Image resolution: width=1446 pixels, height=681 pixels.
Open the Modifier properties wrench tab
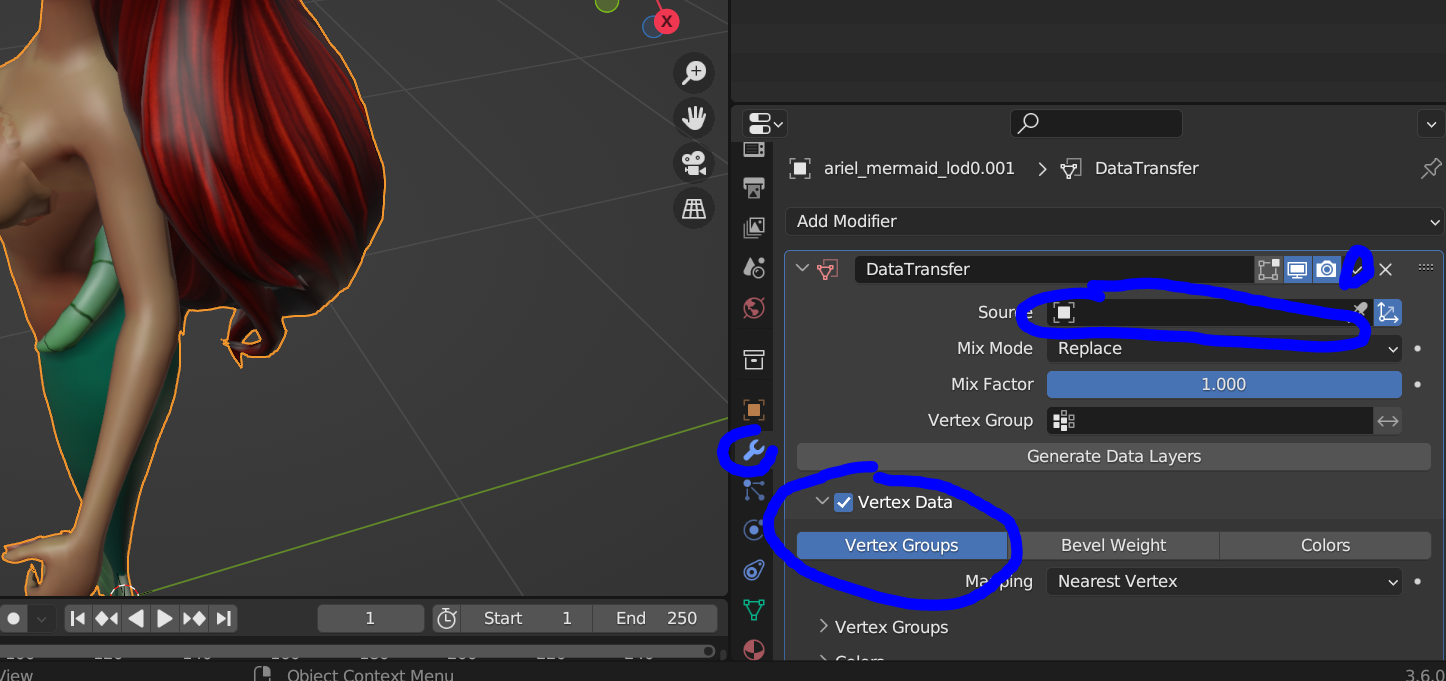(x=754, y=451)
